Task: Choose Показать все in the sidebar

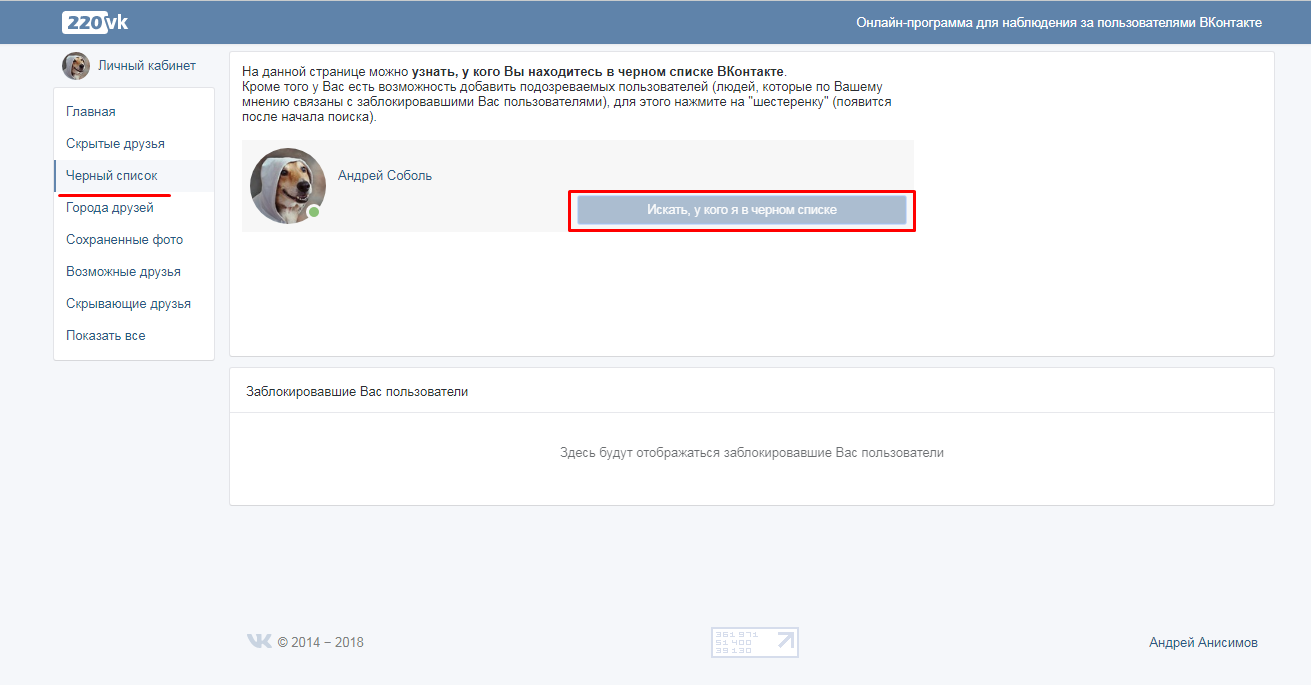Action: click(106, 335)
